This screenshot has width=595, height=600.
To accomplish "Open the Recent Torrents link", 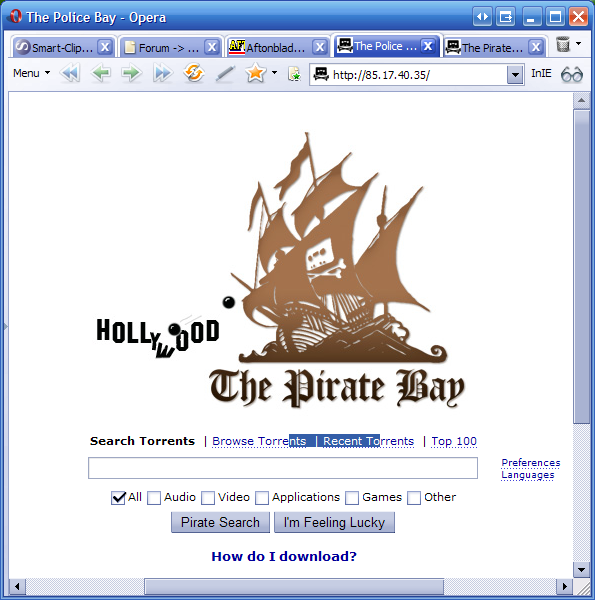I will click(x=368, y=441).
